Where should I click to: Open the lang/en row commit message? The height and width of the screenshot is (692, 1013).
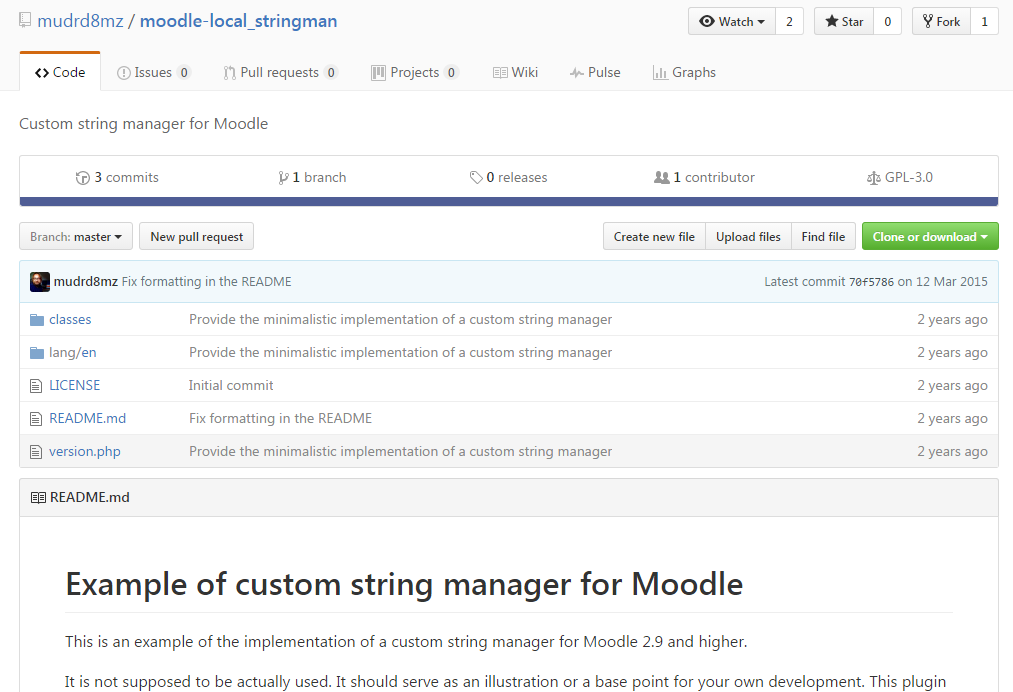[x=401, y=352]
